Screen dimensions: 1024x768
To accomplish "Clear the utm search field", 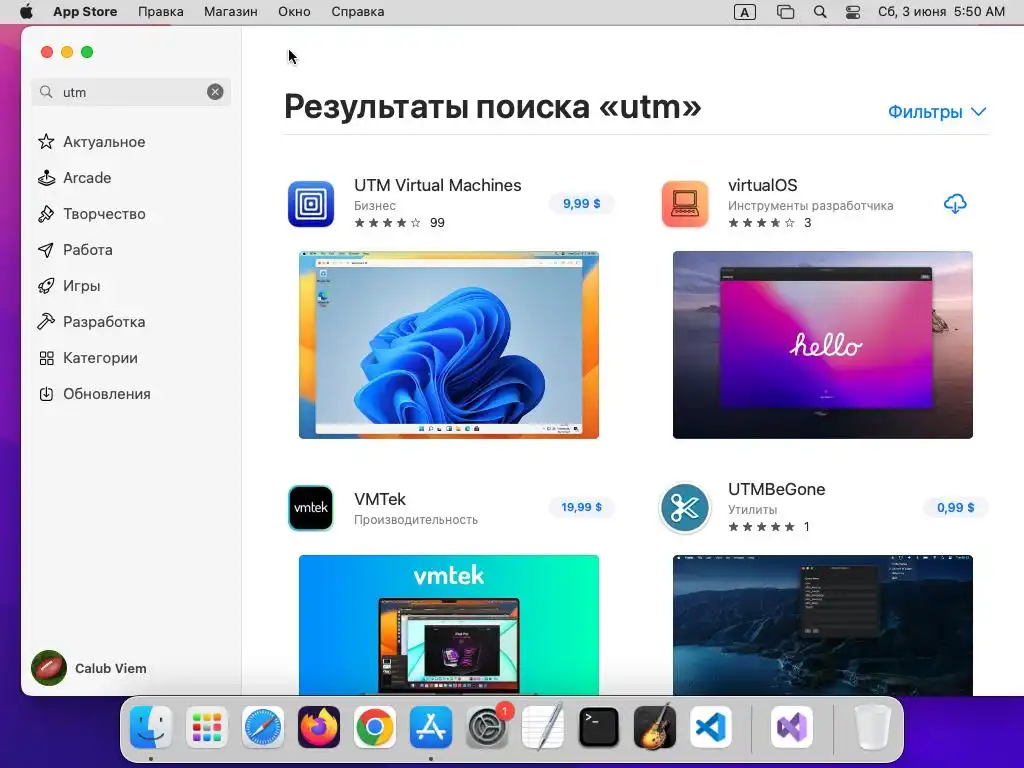I will click(x=215, y=92).
